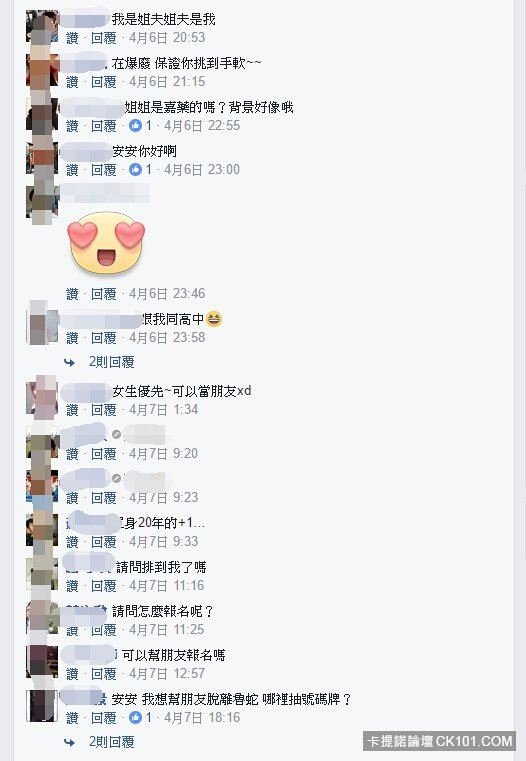Like the 女生優先 comment
The image size is (526, 761).
coord(72,410)
